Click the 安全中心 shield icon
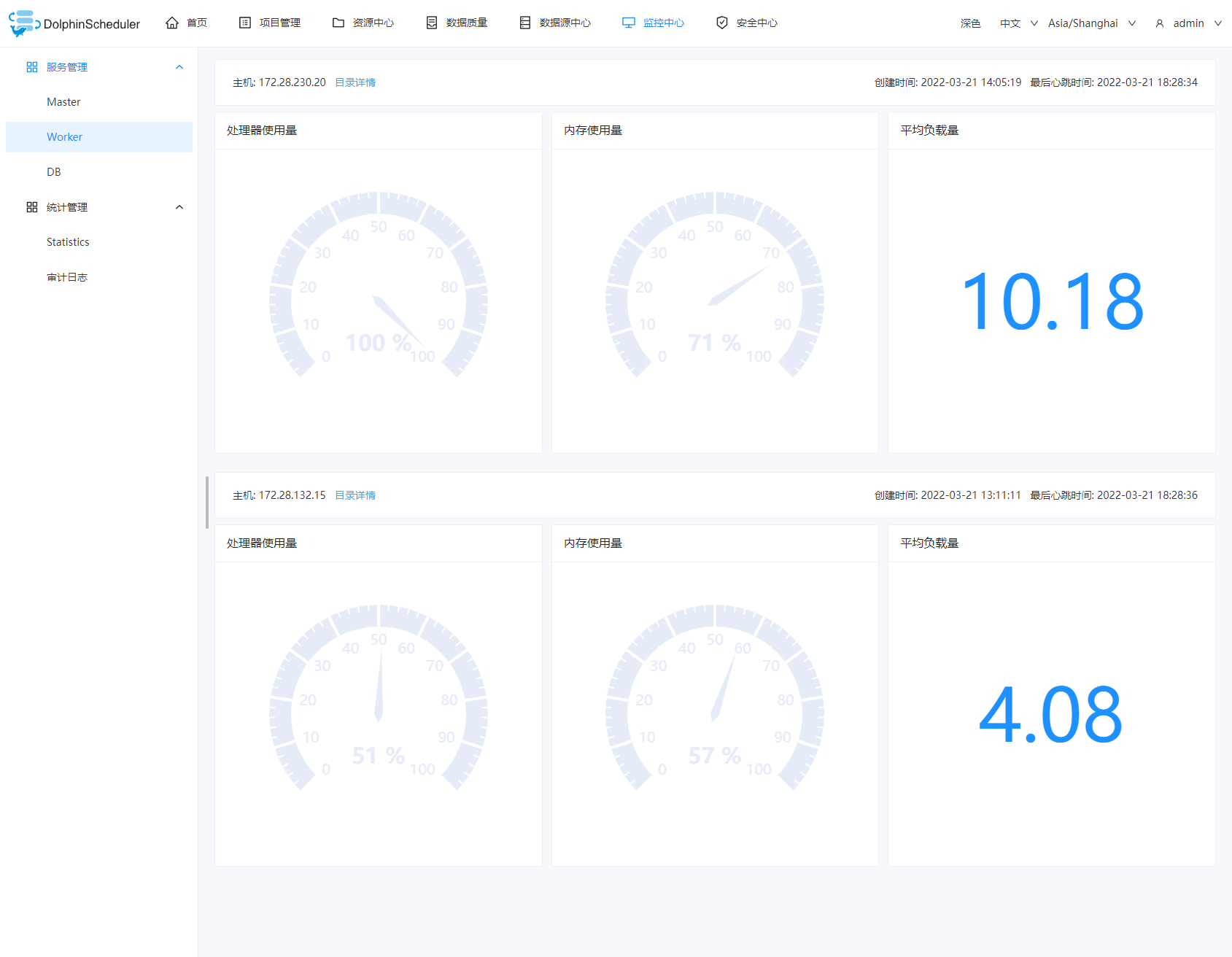The height and width of the screenshot is (957, 1232). [722, 23]
